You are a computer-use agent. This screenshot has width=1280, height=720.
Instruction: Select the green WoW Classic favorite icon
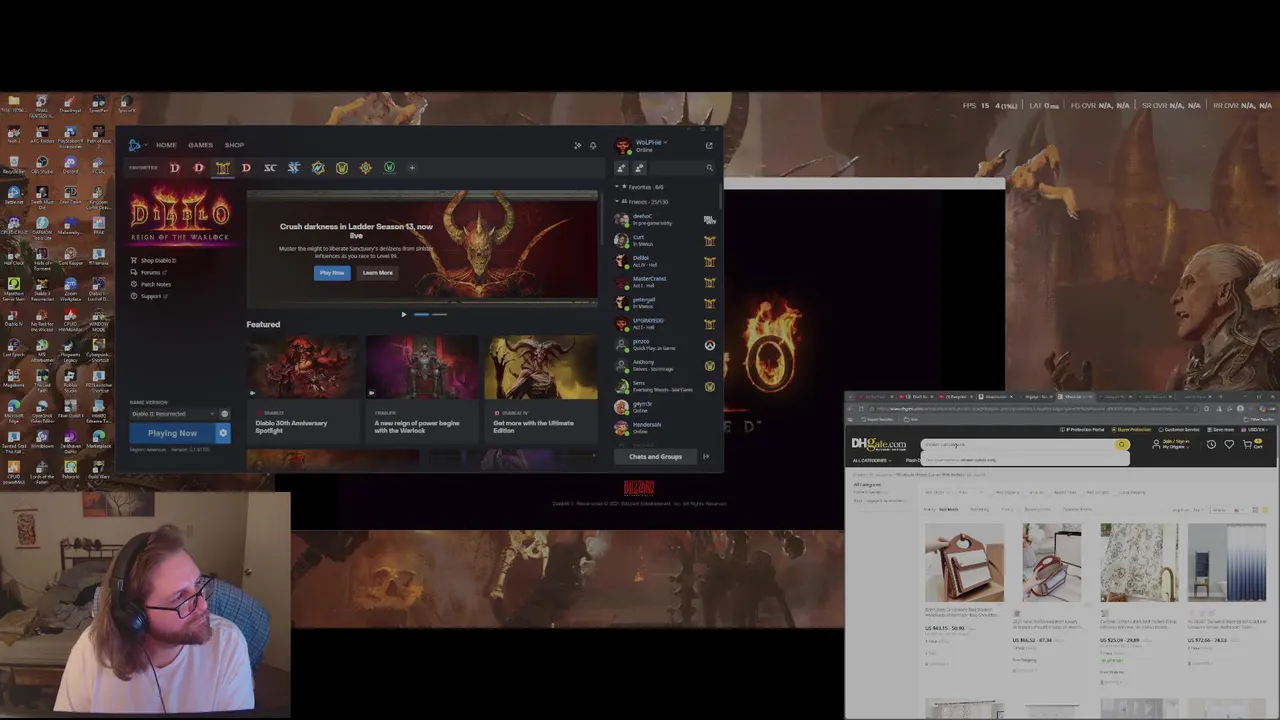pos(389,168)
